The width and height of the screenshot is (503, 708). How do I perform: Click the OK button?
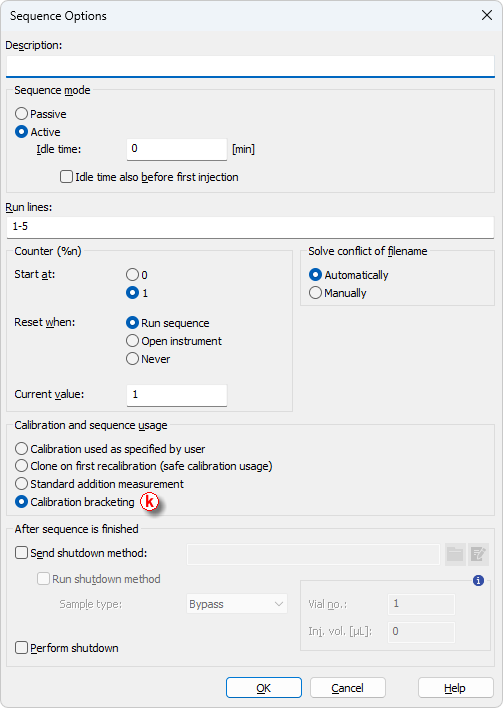point(264,688)
